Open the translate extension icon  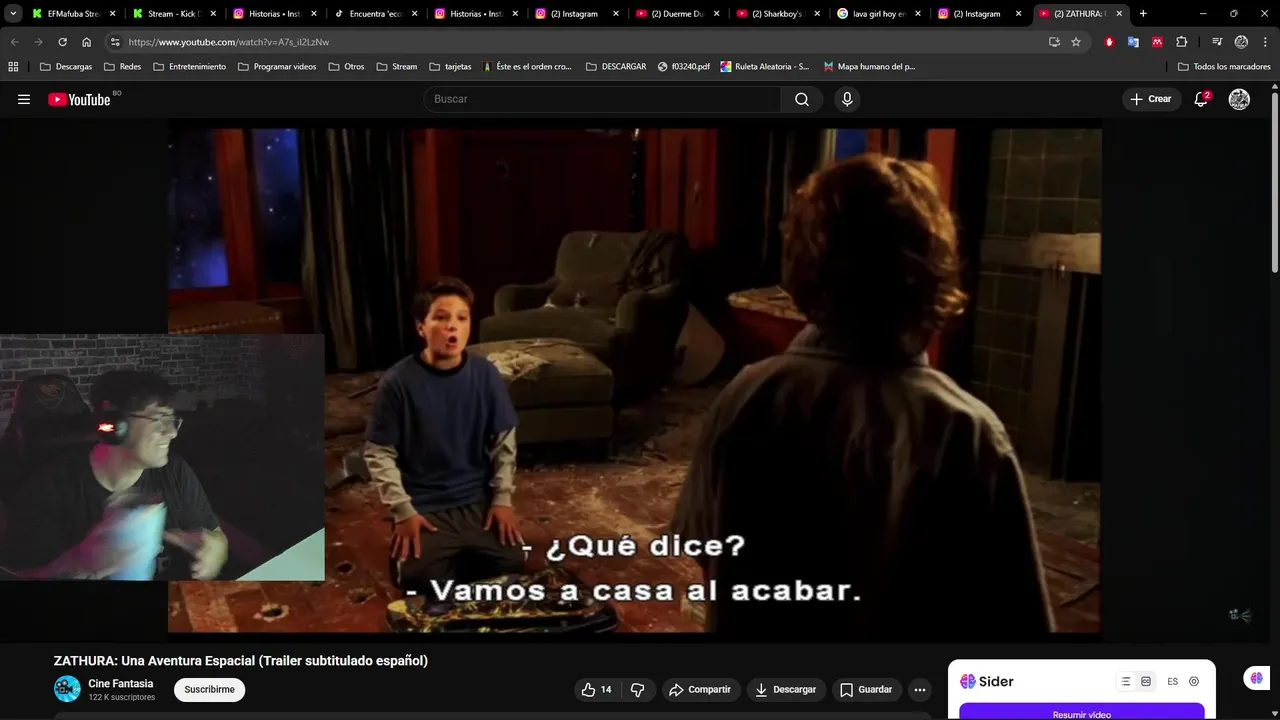click(x=1133, y=42)
